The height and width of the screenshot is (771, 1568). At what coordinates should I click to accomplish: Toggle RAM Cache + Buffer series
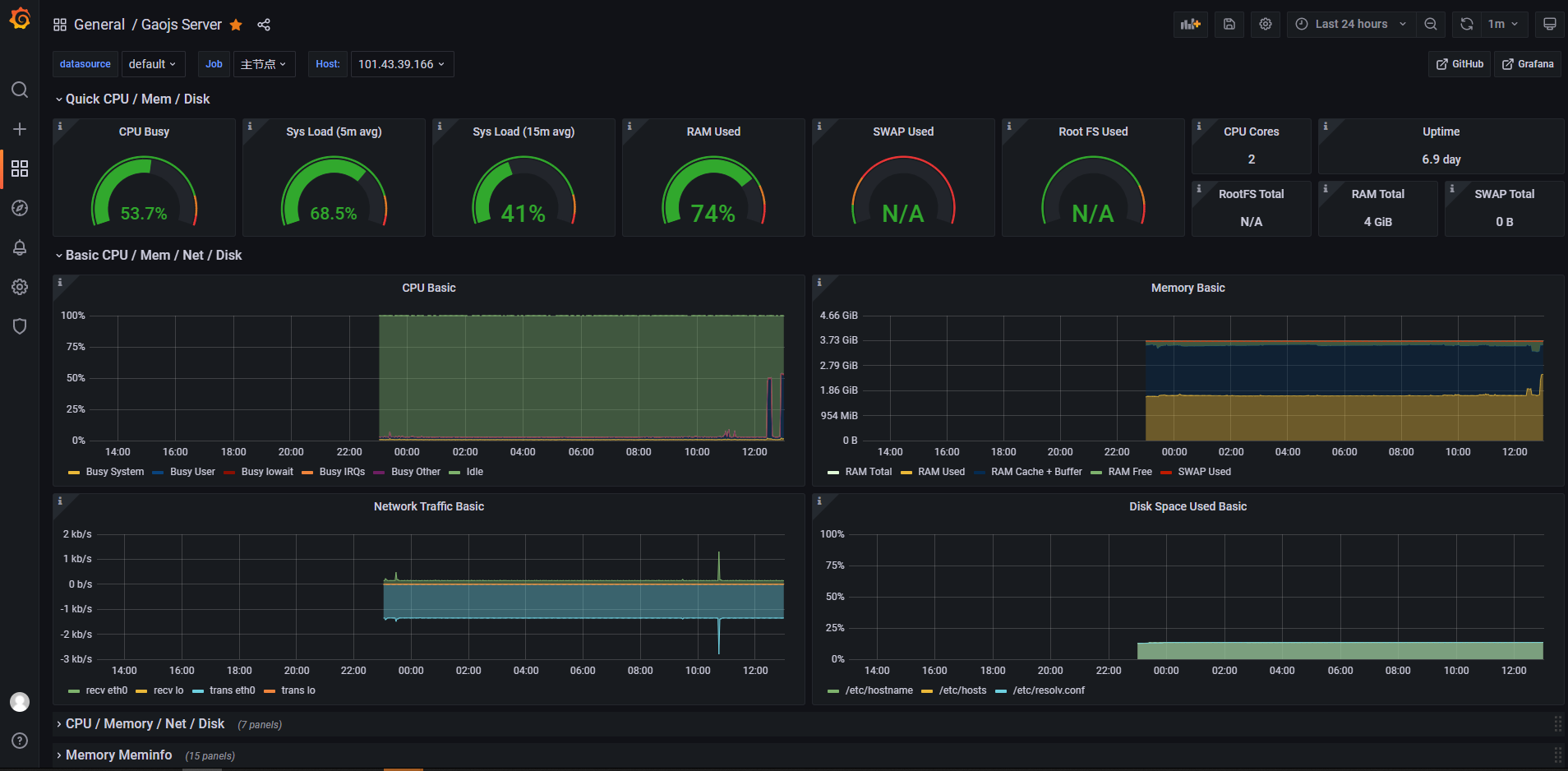coord(1036,472)
